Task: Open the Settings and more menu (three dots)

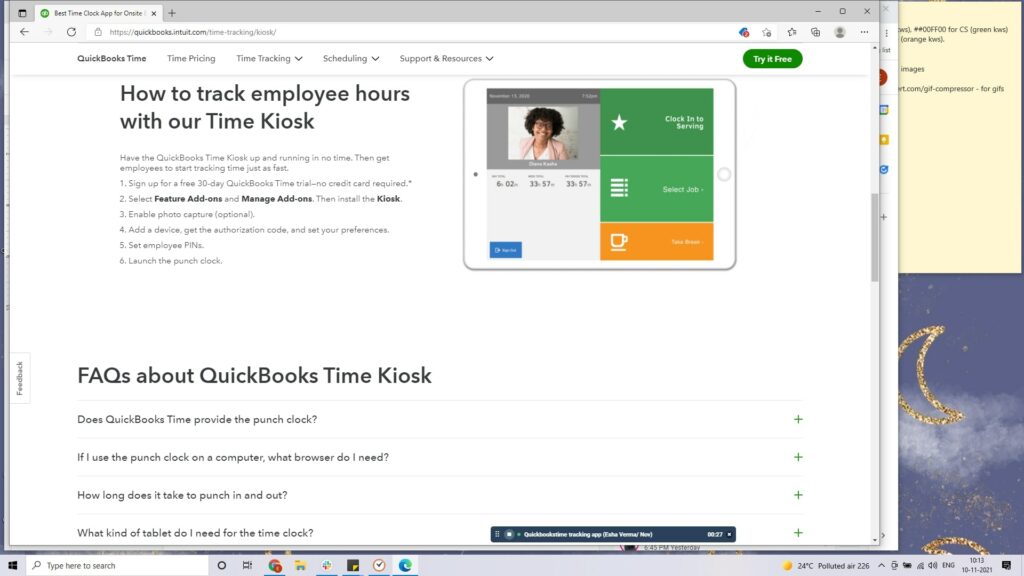Action: (x=863, y=32)
